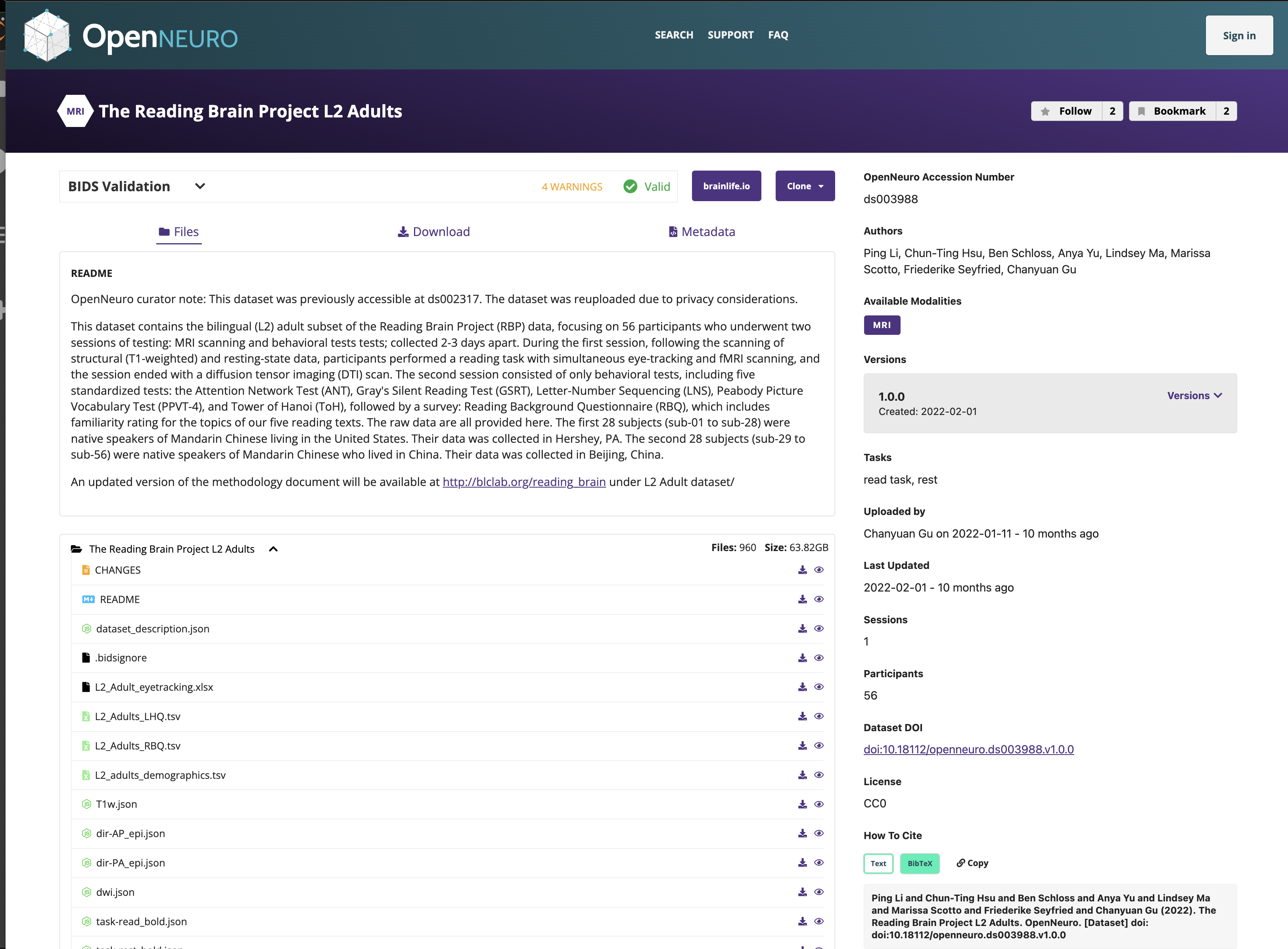Download the dataset_description.json file

point(802,628)
